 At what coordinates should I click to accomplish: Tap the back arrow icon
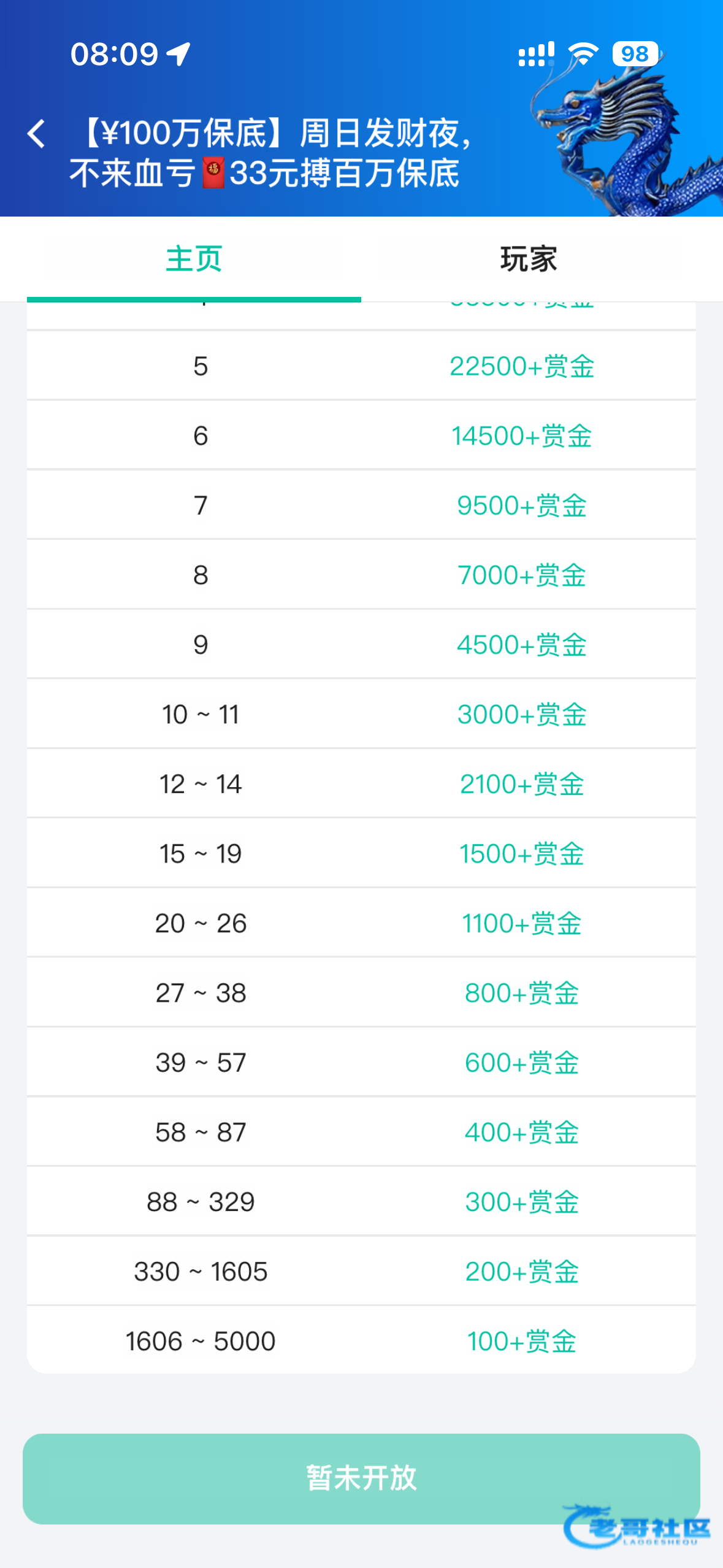[x=37, y=134]
